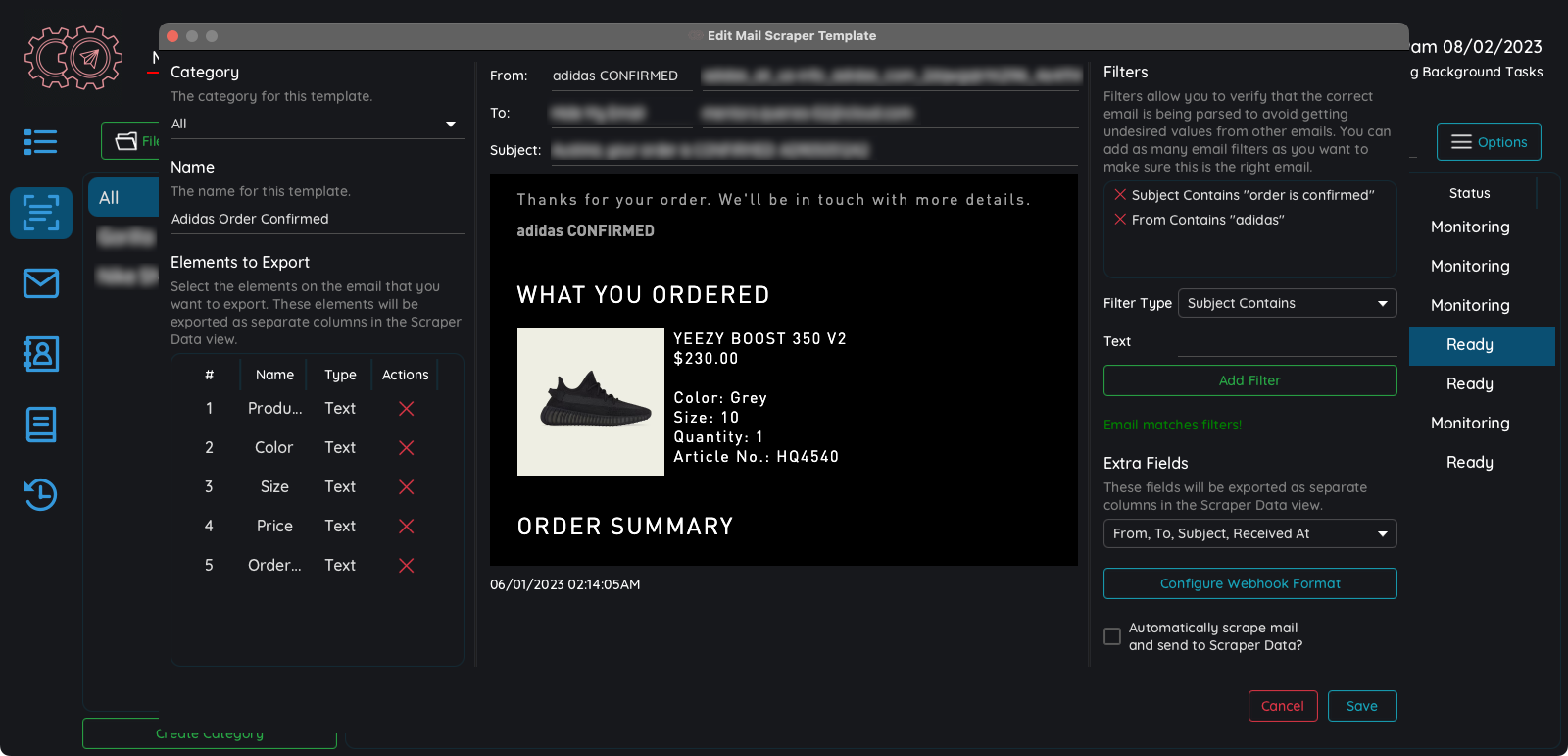Expand the Category dropdown set to All
Image resolution: width=1568 pixels, height=756 pixels.
pos(317,125)
